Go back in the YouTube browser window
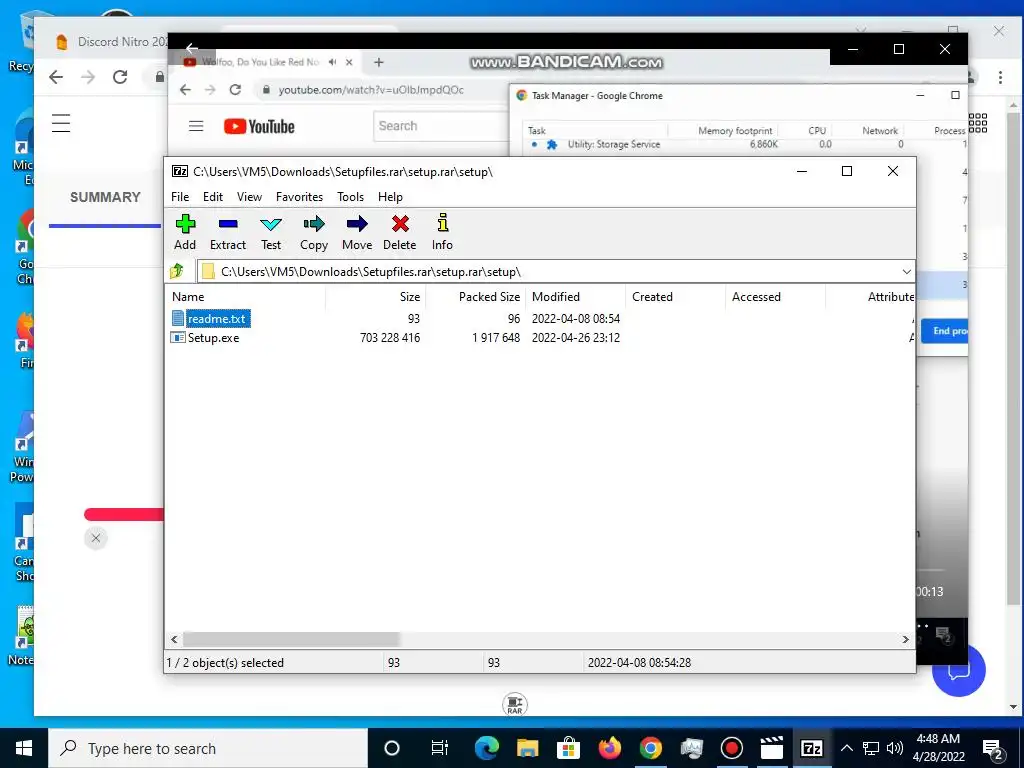Screen dimensions: 1024x768 (185, 89)
